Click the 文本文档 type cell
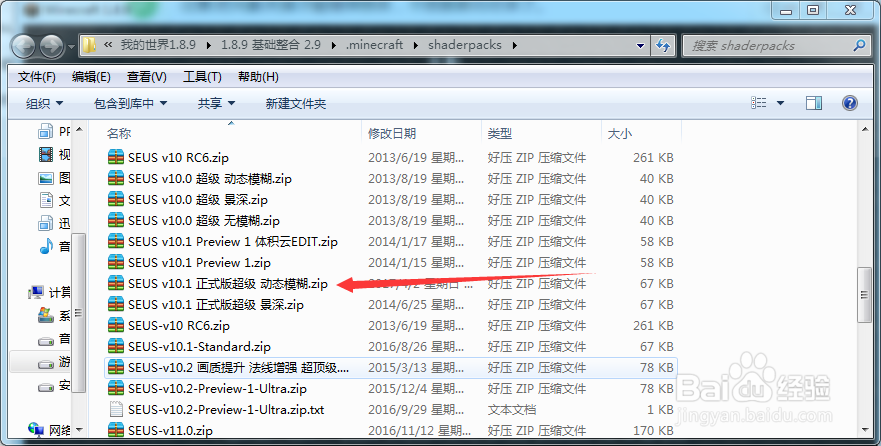Viewport: 881px width, 446px height. (x=511, y=409)
